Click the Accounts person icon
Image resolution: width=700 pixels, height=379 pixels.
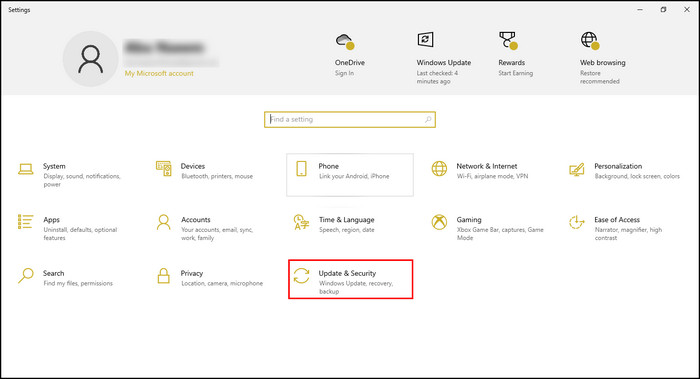pyautogui.click(x=163, y=222)
